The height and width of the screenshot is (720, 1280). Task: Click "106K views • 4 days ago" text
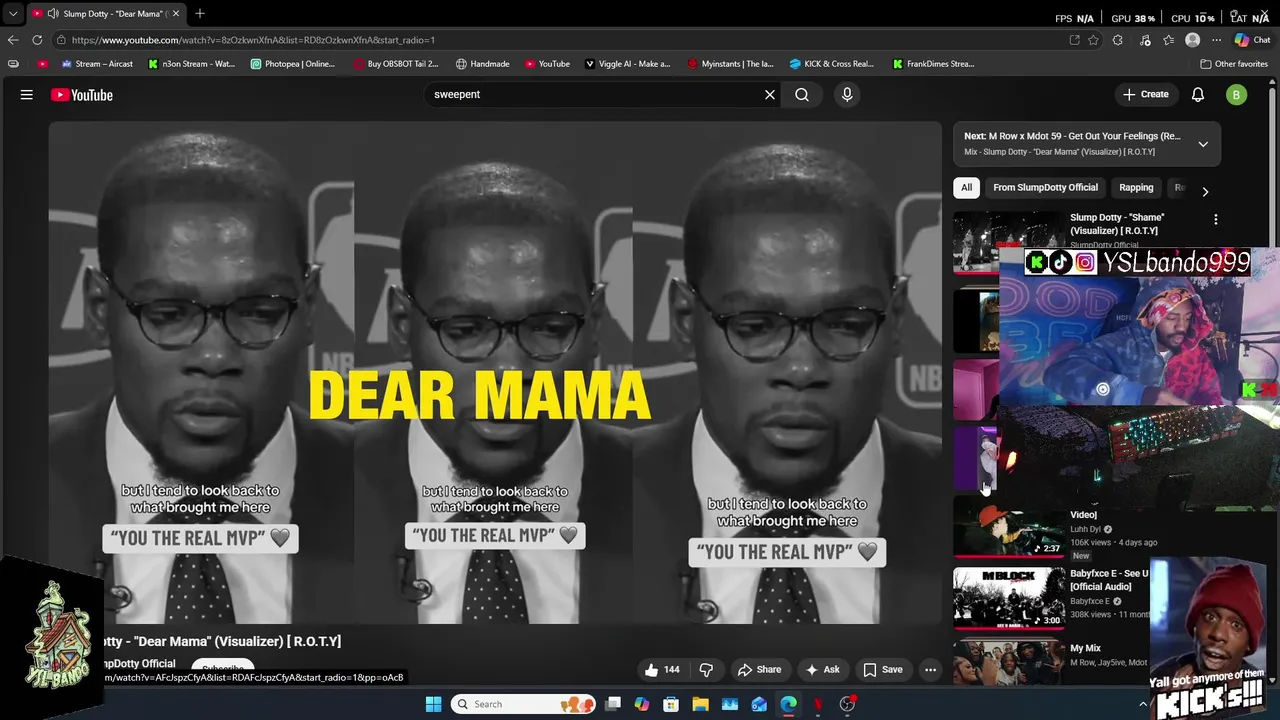(1113, 543)
